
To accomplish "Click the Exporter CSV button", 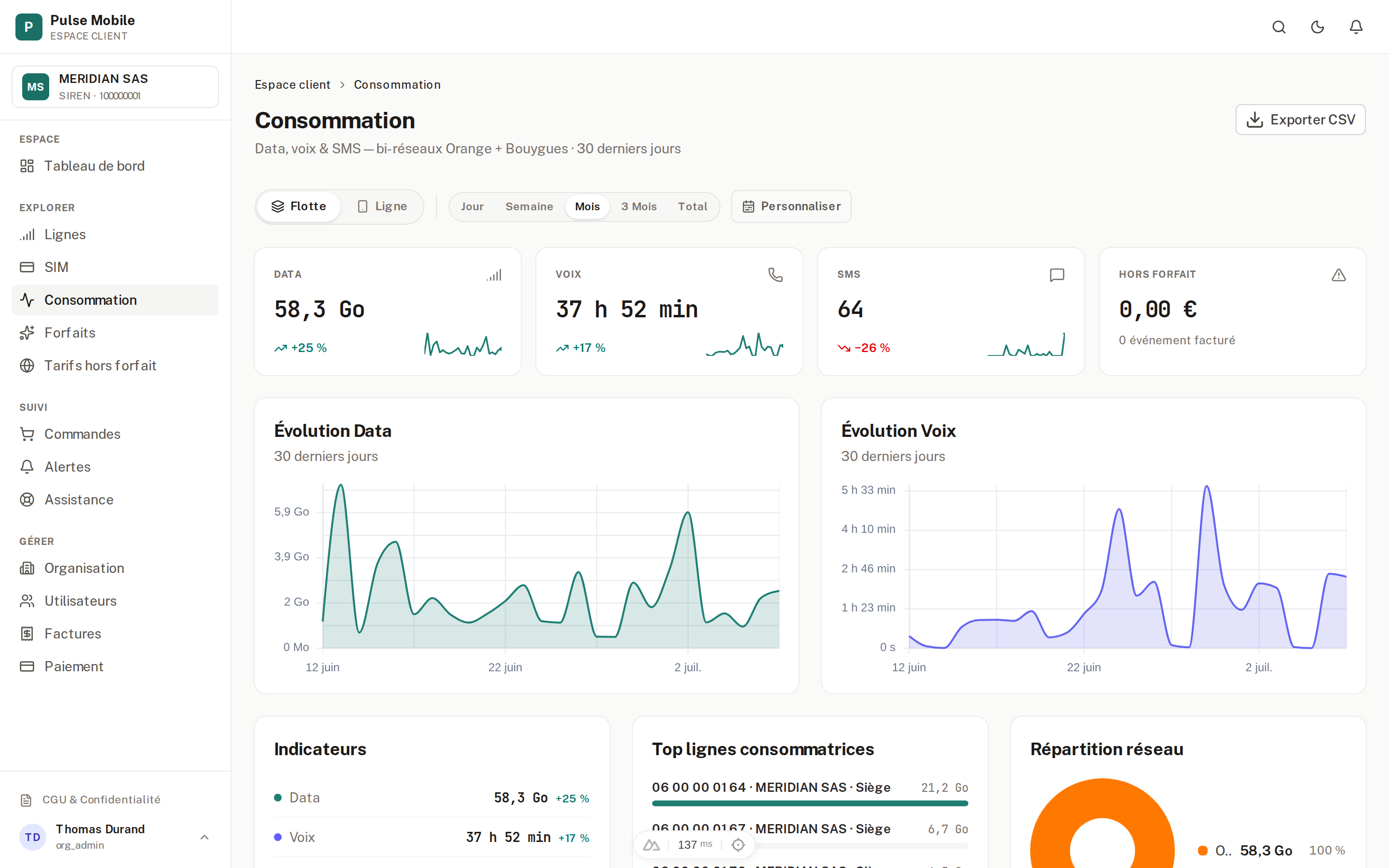I will click(1300, 120).
